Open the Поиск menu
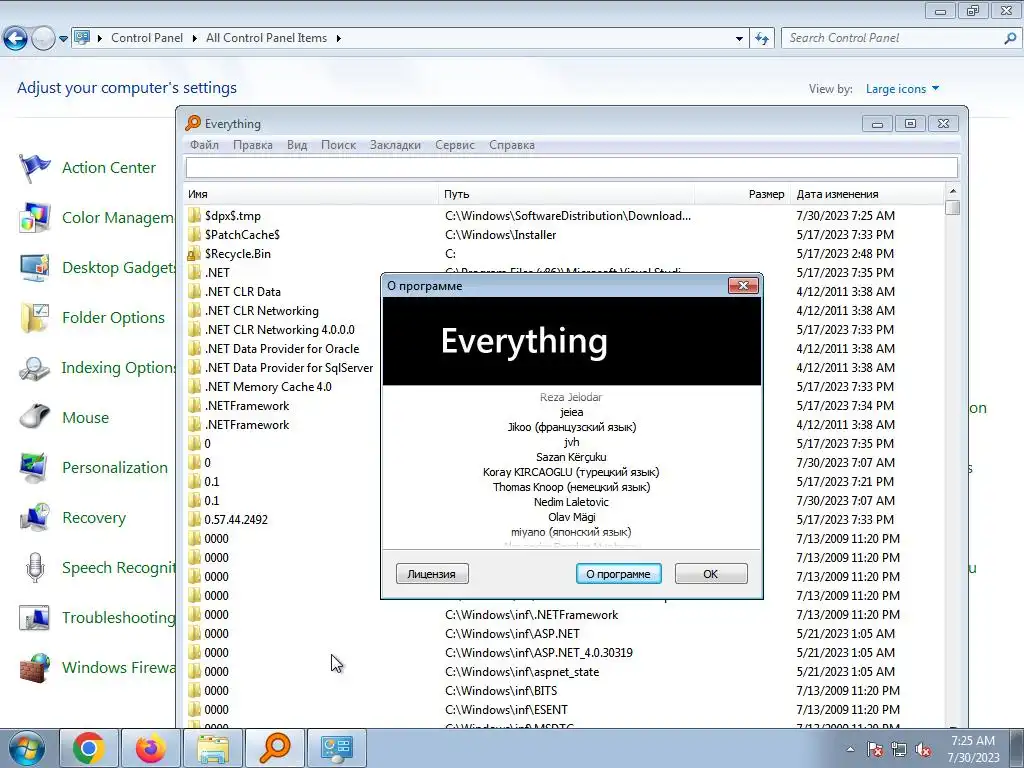1024x768 pixels. [338, 145]
